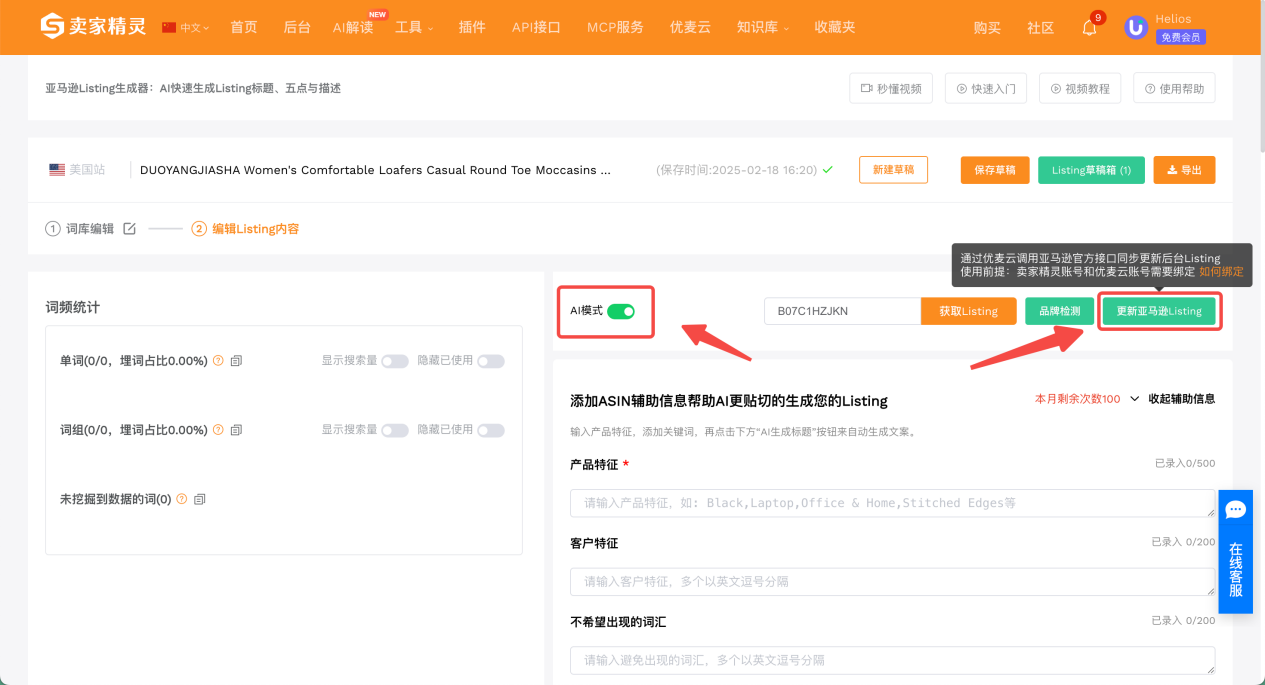1265x685 pixels.
Task: Copy the 未挖掘到数据的词 list icon
Action: (200, 498)
